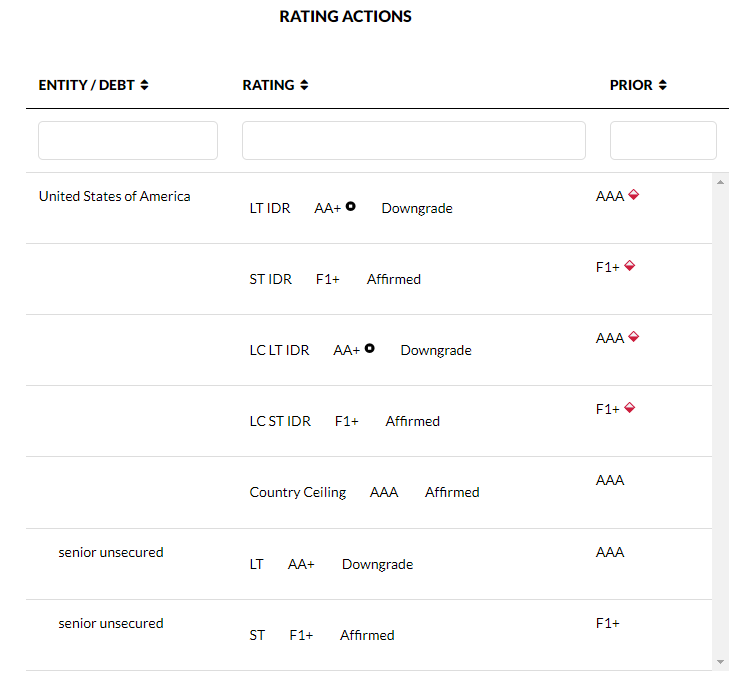Sort by Prior column arrows
Image resolution: width=754 pixels, height=679 pixels.
[x=663, y=85]
